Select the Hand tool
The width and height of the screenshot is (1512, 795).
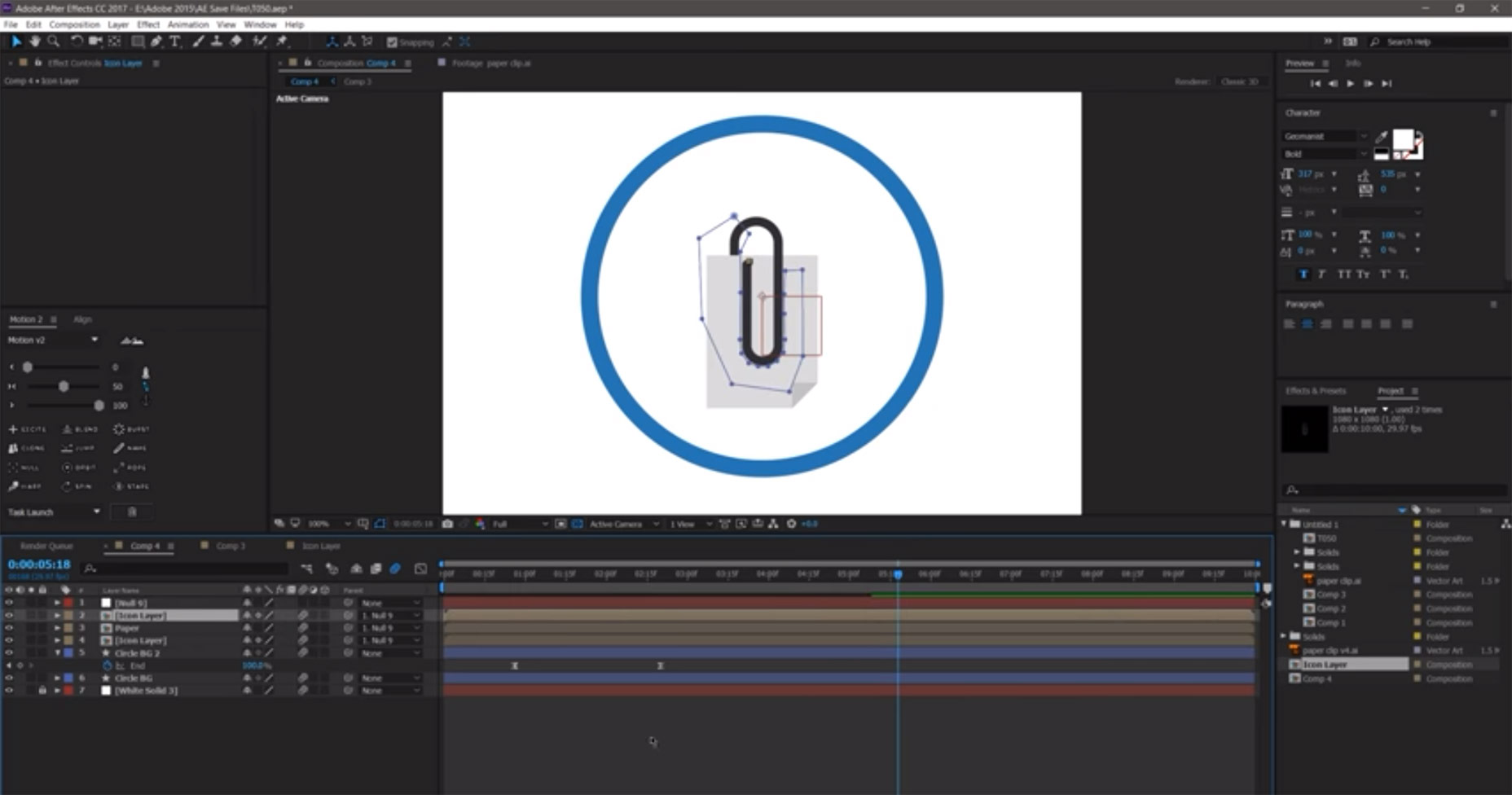[x=34, y=42]
